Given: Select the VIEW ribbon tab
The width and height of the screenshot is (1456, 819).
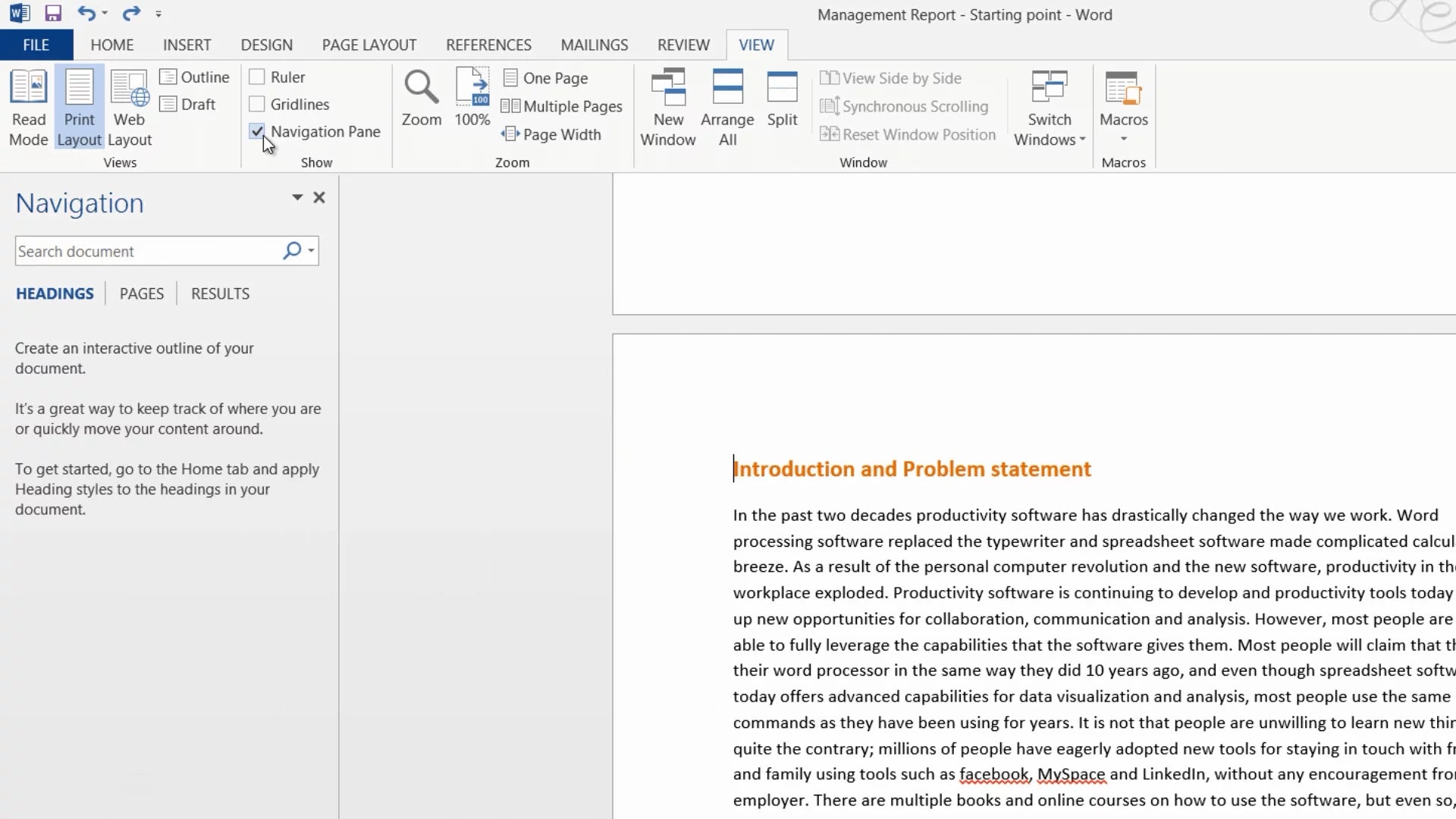Looking at the screenshot, I should click(757, 45).
